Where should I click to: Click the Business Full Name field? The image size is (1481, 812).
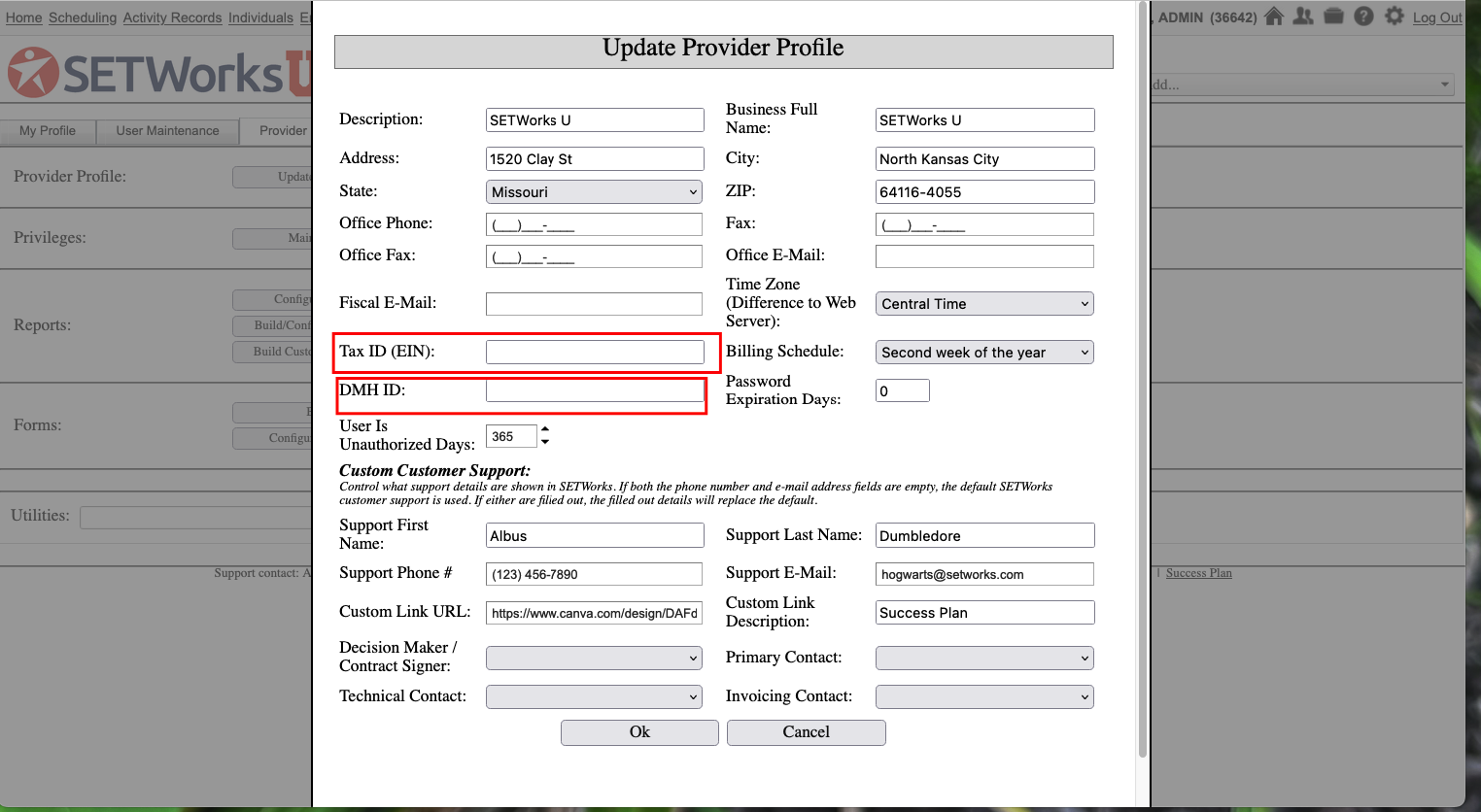[985, 120]
